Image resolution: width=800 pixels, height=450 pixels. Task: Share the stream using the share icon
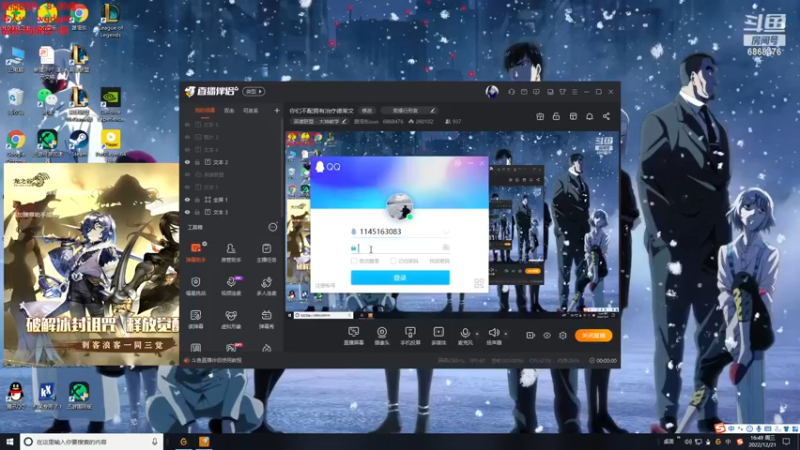click(606, 116)
